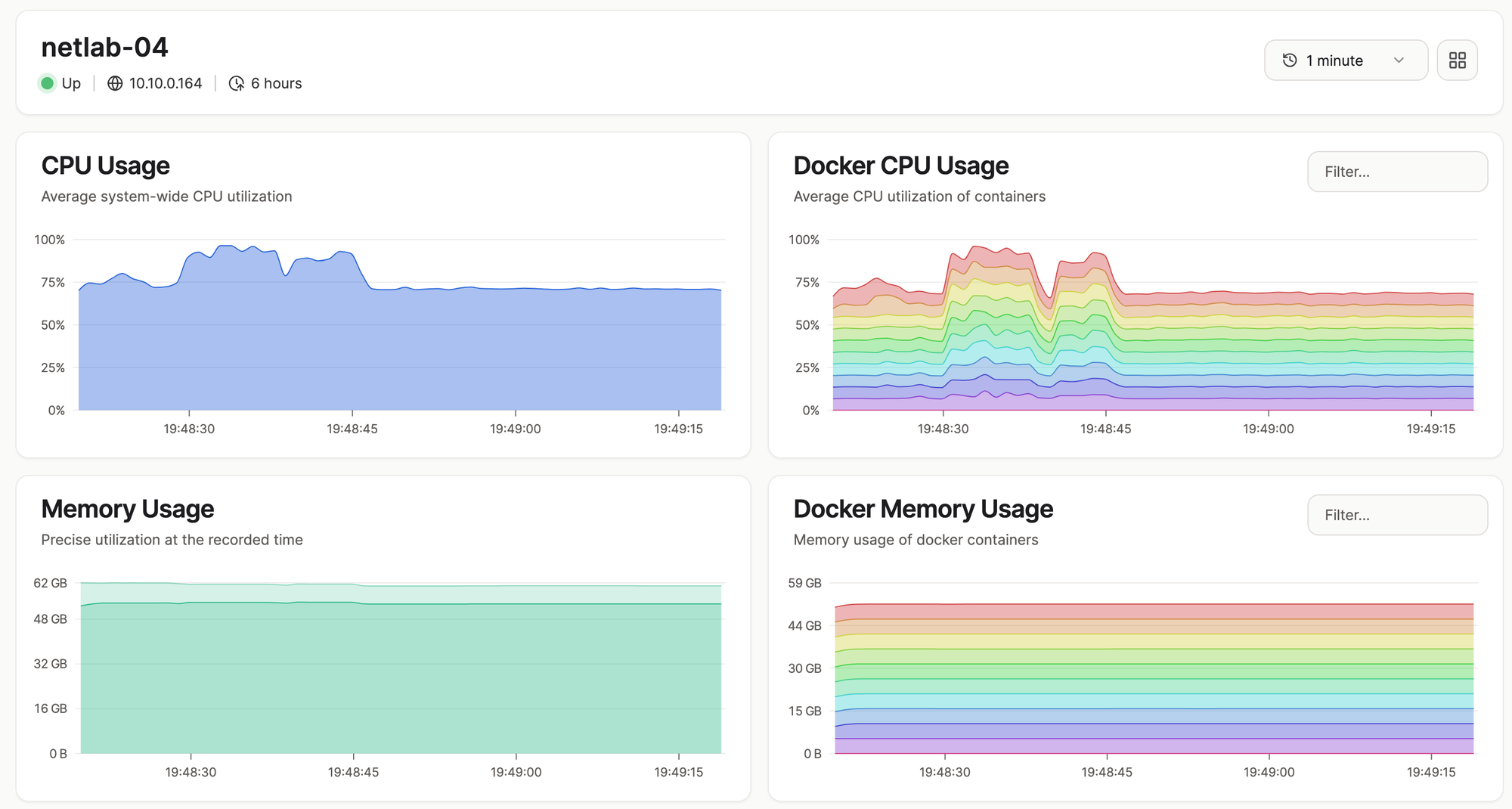Screen dimensions: 1512x809
Task: Click the 19:48:45 marker on CPU Usage chart
Action: click(352, 429)
